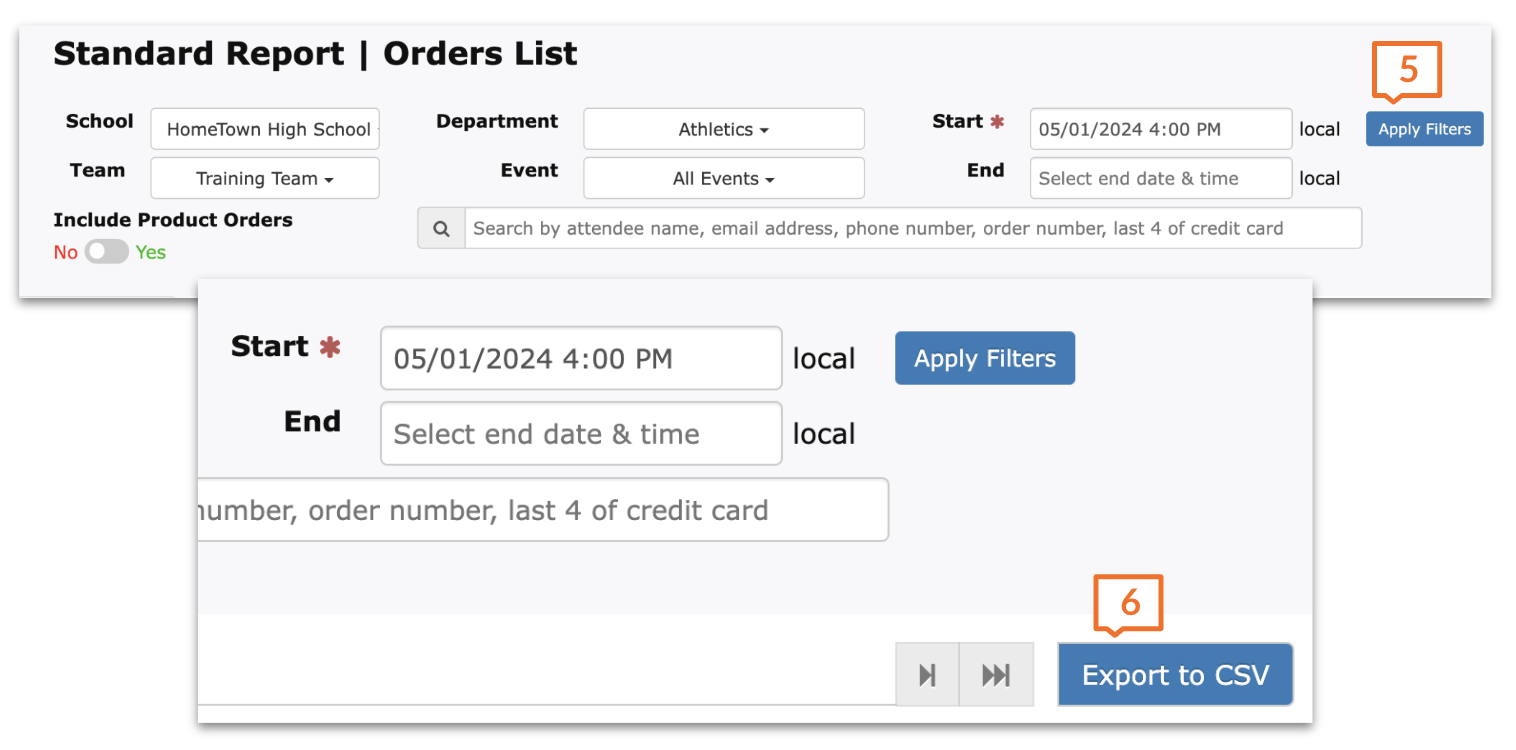Image resolution: width=1516 pixels, height=750 pixels.
Task: Open the Training Team dropdown
Action: pyautogui.click(x=265, y=179)
